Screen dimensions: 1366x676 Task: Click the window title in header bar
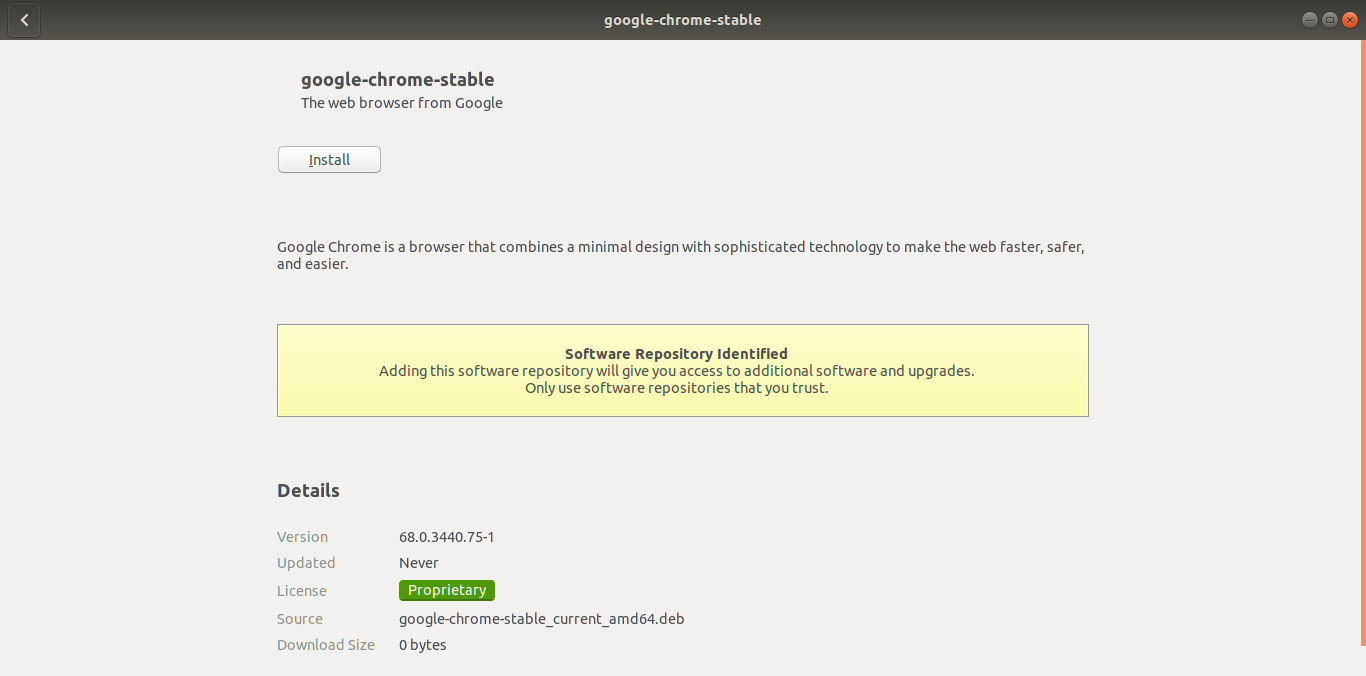(x=683, y=20)
